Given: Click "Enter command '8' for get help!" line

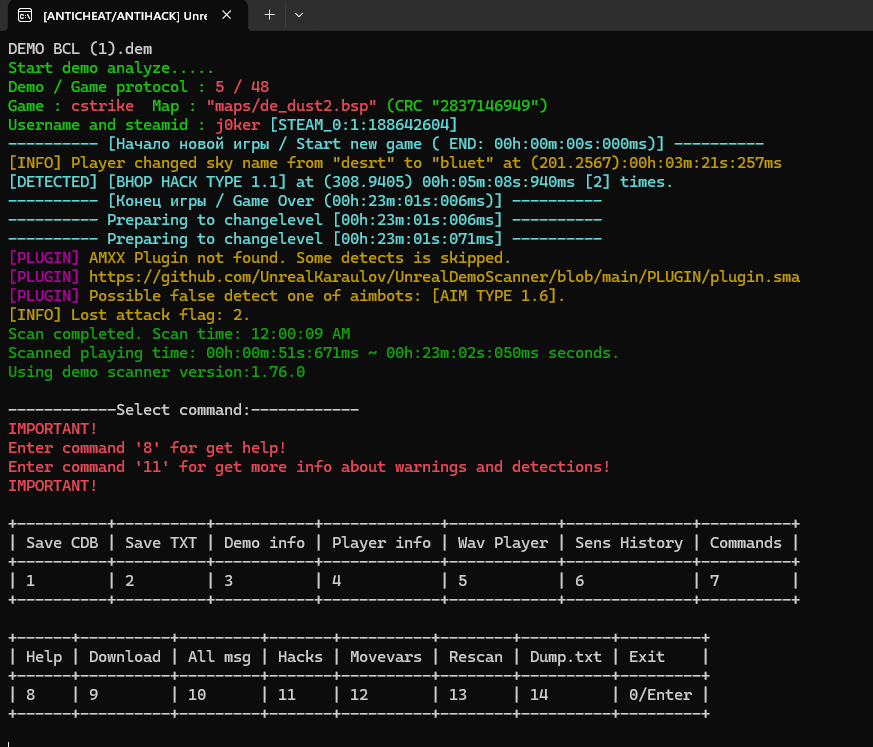Looking at the screenshot, I should tap(147, 448).
